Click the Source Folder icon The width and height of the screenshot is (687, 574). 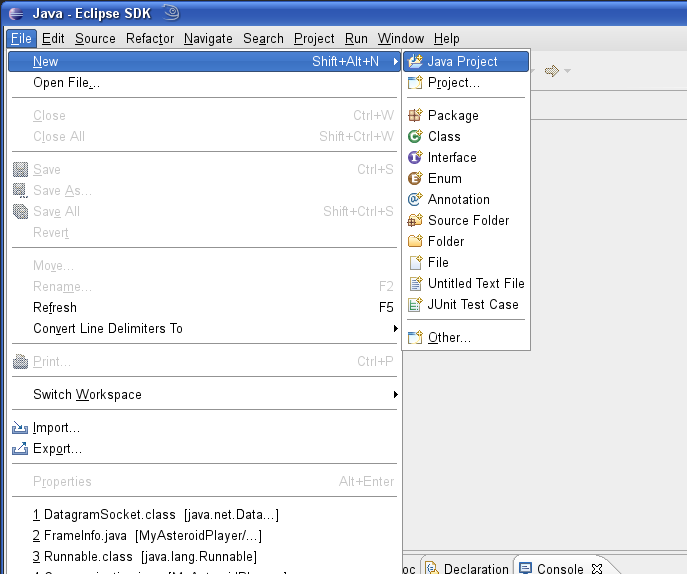coord(415,220)
